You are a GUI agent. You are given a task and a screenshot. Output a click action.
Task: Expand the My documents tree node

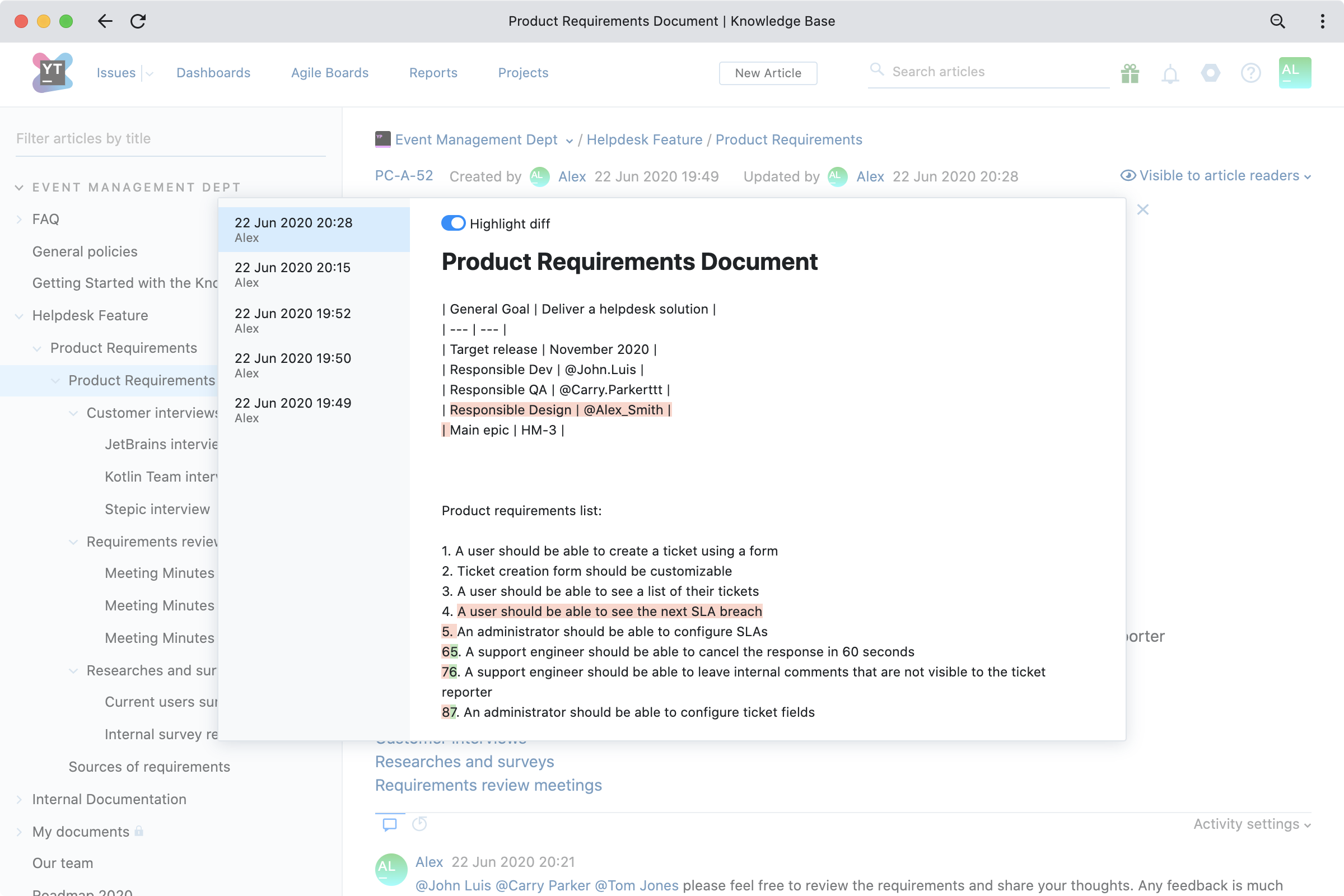click(x=20, y=832)
